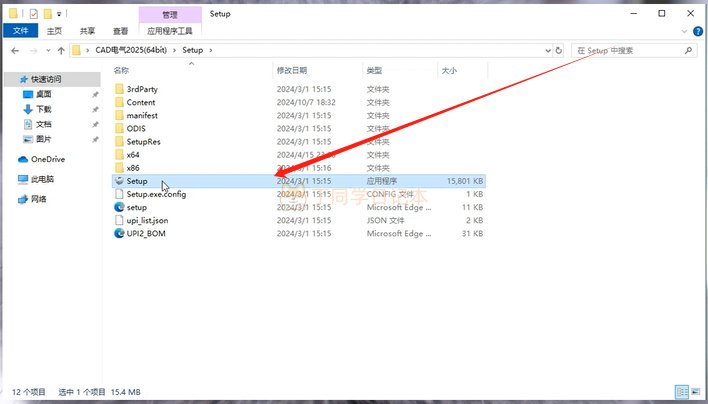708x404 pixels.
Task: Sort by the 修改日期 column header
Action: pos(292,70)
